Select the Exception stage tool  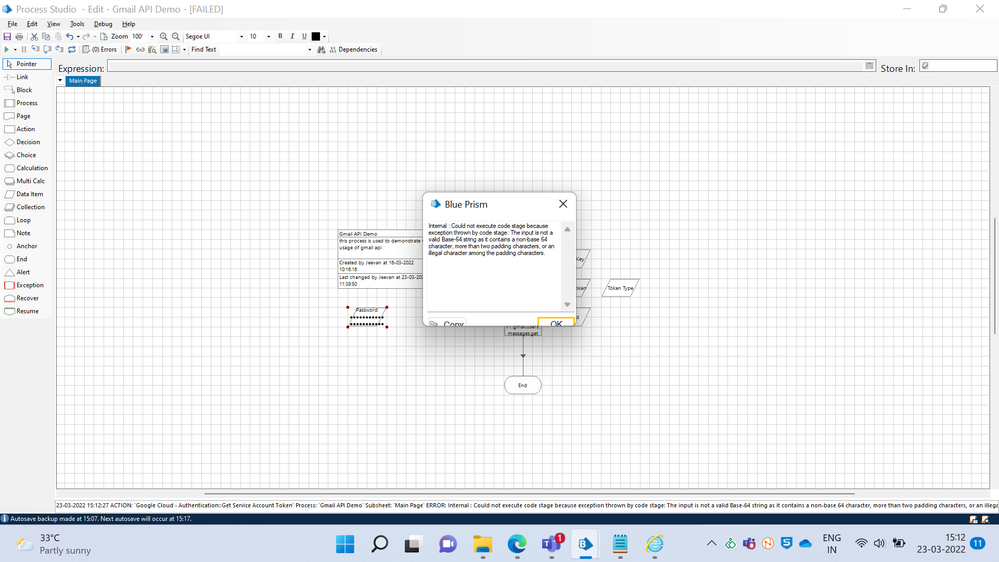coord(29,285)
